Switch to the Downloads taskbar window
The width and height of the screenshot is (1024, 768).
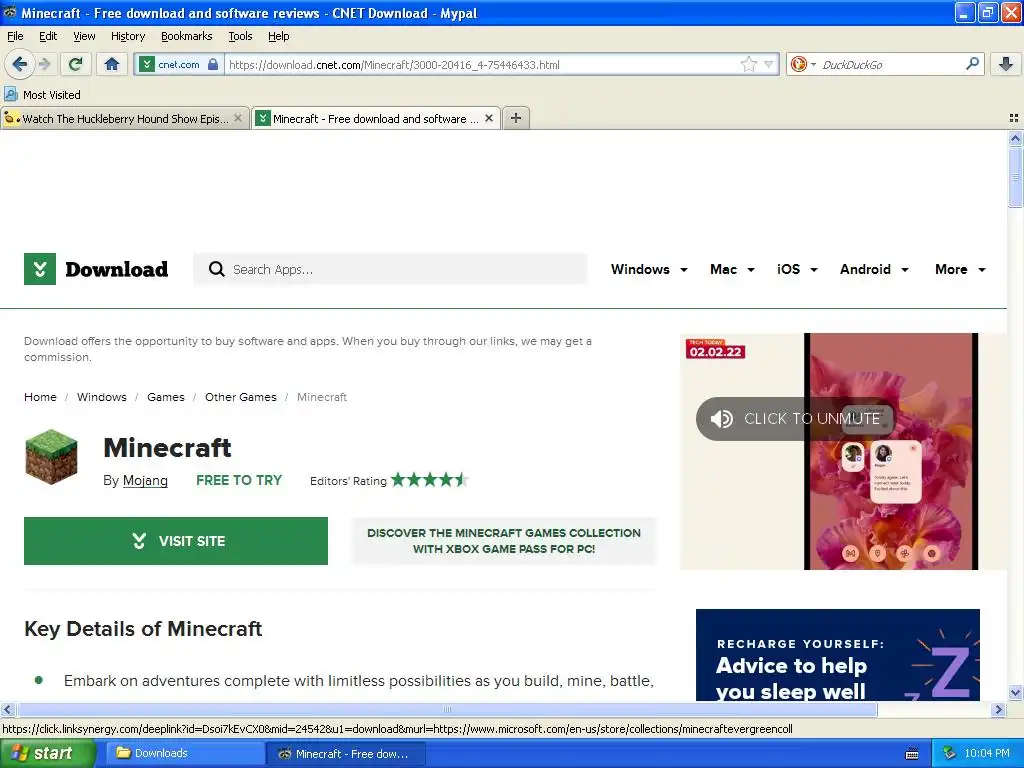pos(185,753)
